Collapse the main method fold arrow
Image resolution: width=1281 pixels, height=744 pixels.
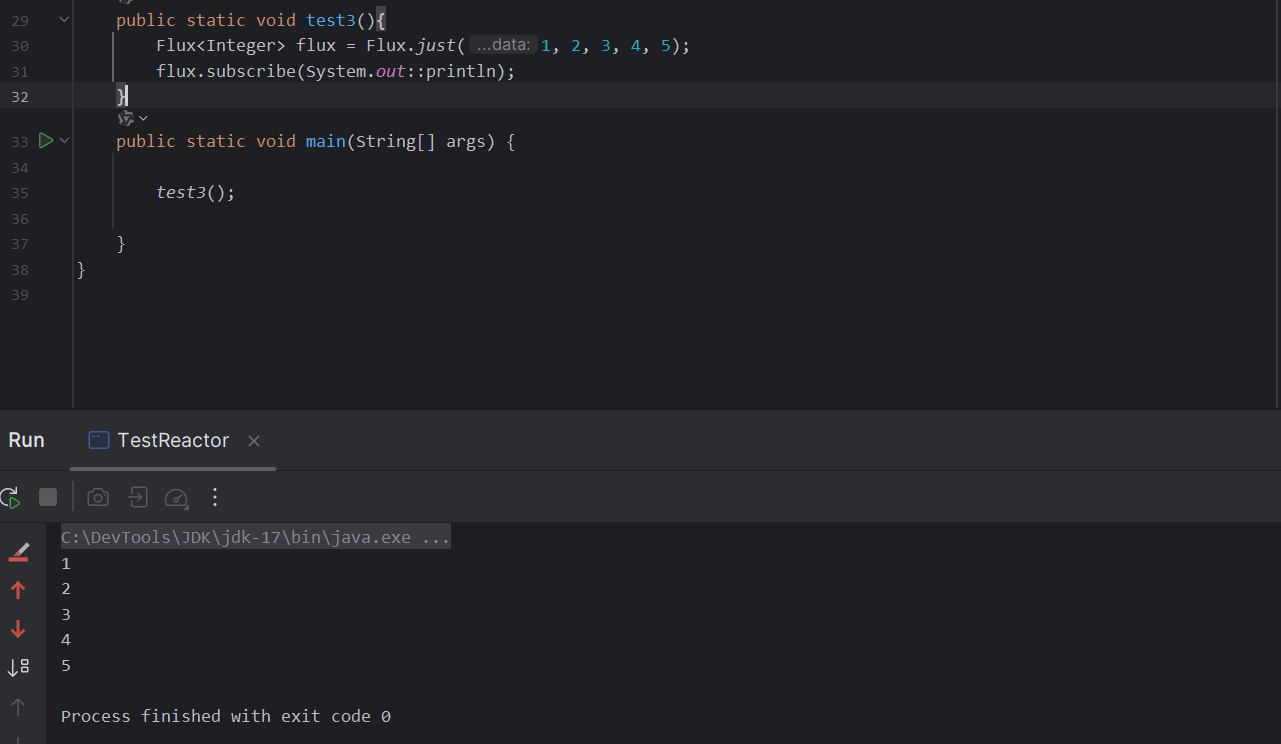[65, 141]
